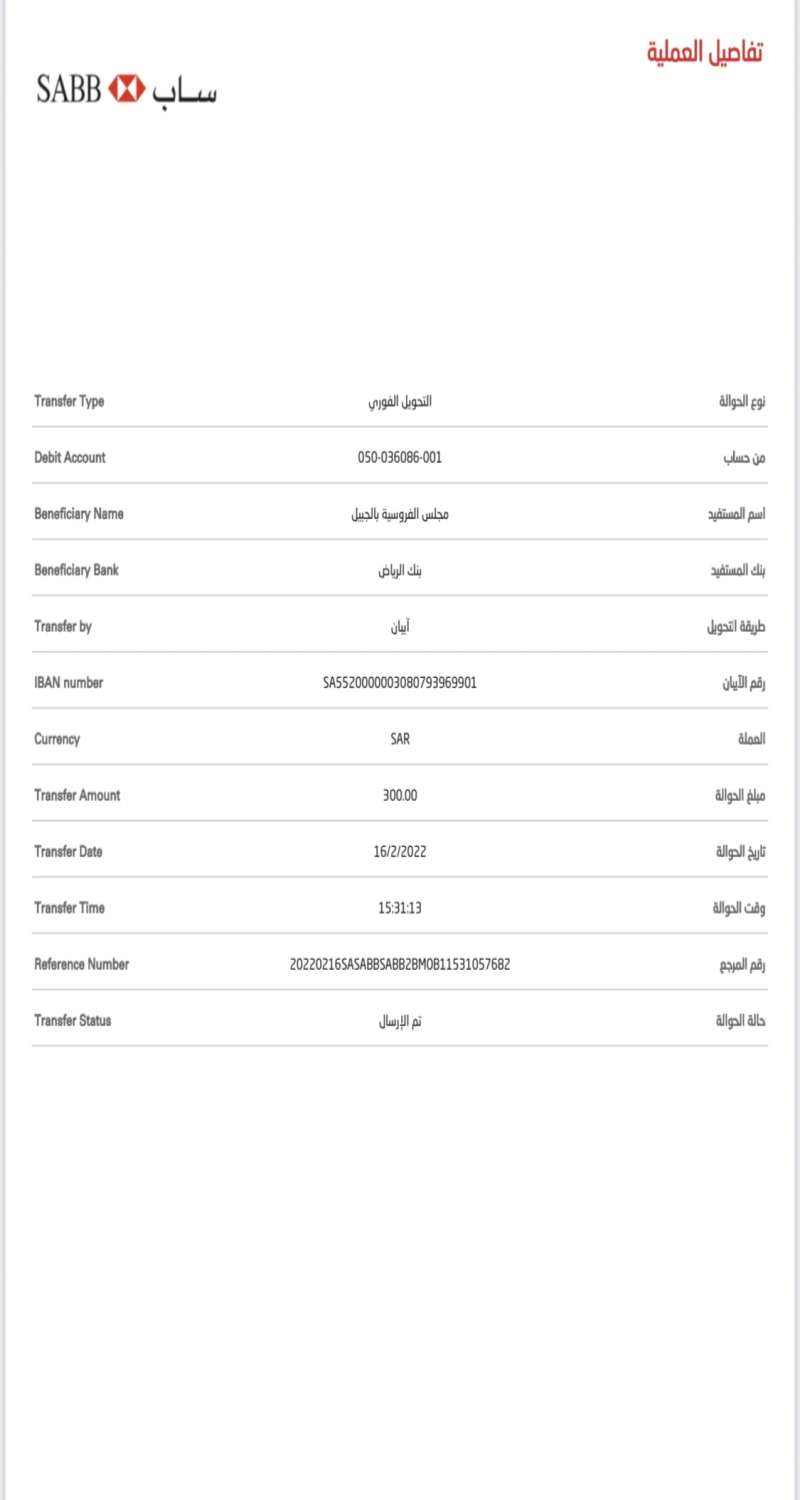The image size is (800, 1500).
Task: Select the transfer time 15:31:13
Action: coord(400,908)
